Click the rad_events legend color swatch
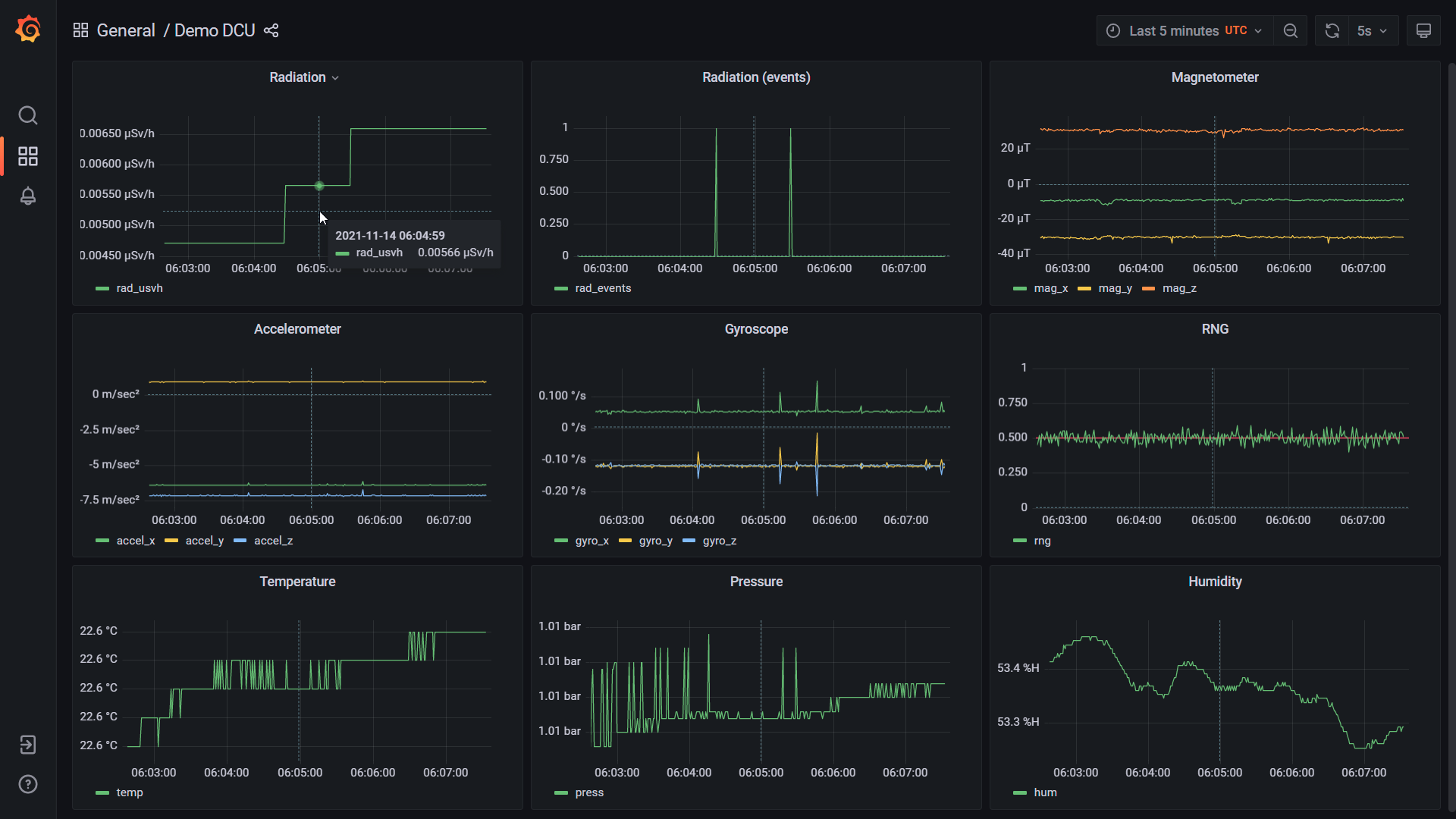Screen dimensions: 1456x819 (x=561, y=288)
